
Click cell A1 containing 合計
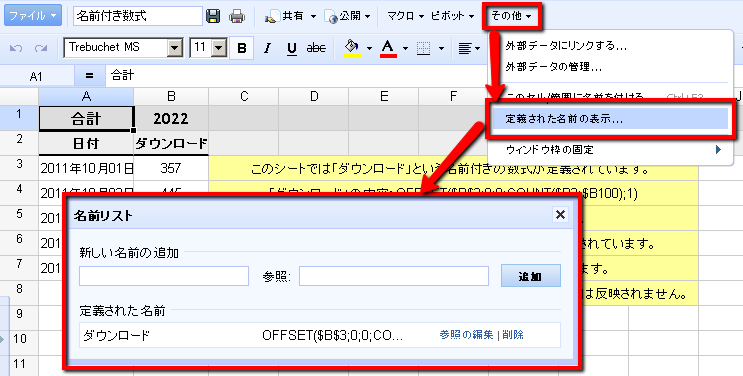pos(86,119)
